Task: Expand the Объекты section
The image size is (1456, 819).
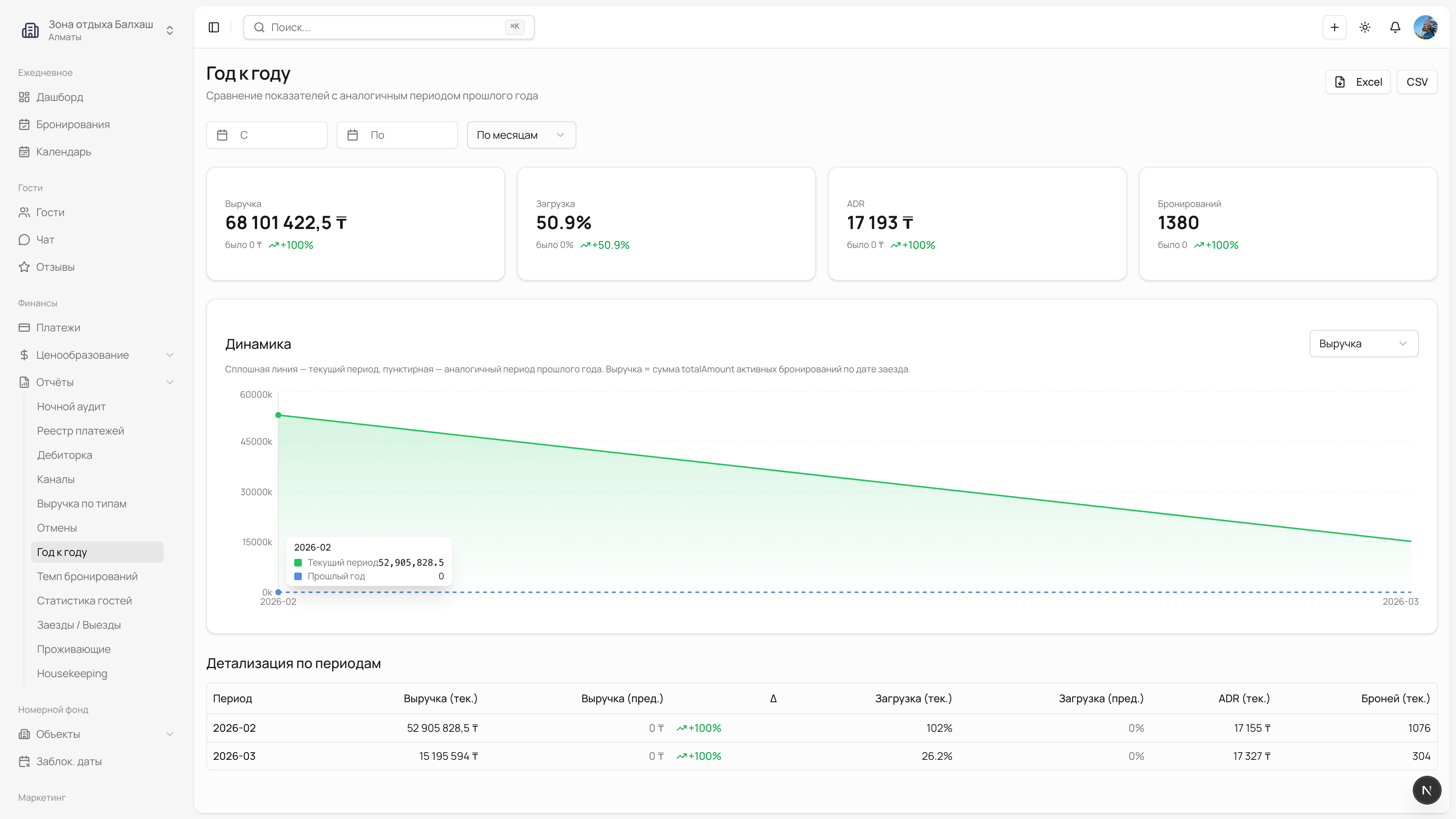Action: (96, 734)
